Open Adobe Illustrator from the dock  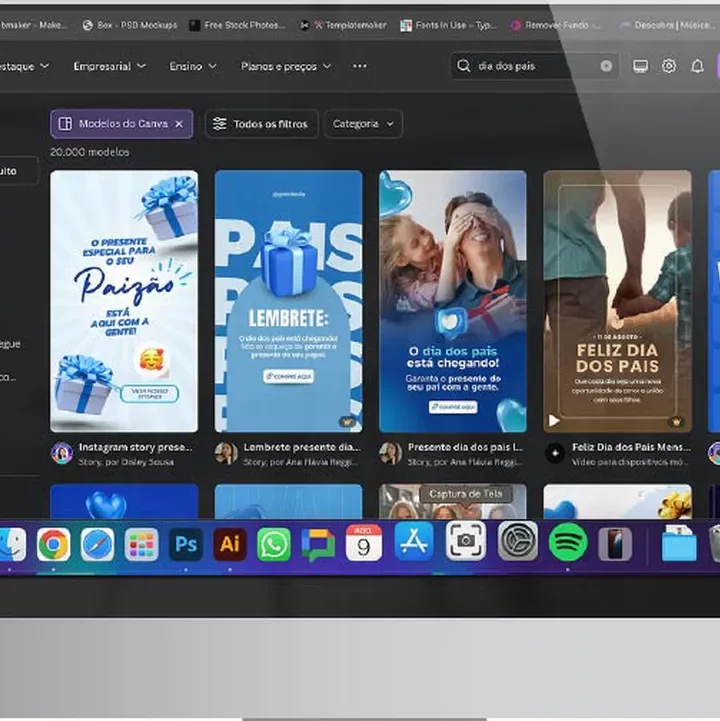(x=230, y=544)
